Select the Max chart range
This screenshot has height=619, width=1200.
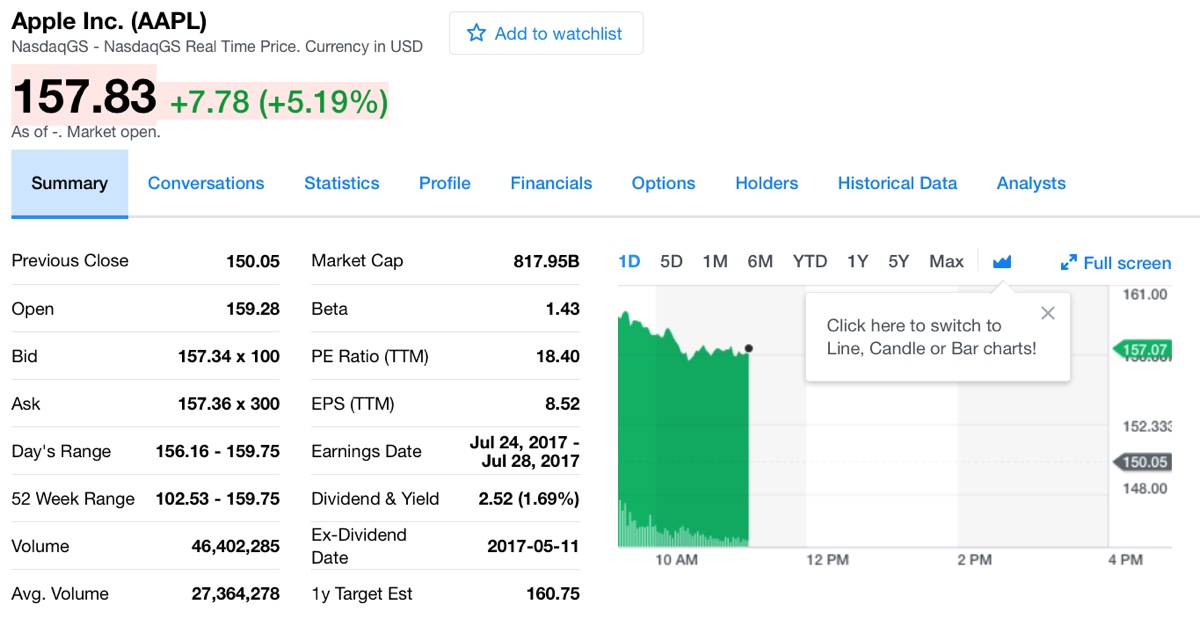coord(946,261)
